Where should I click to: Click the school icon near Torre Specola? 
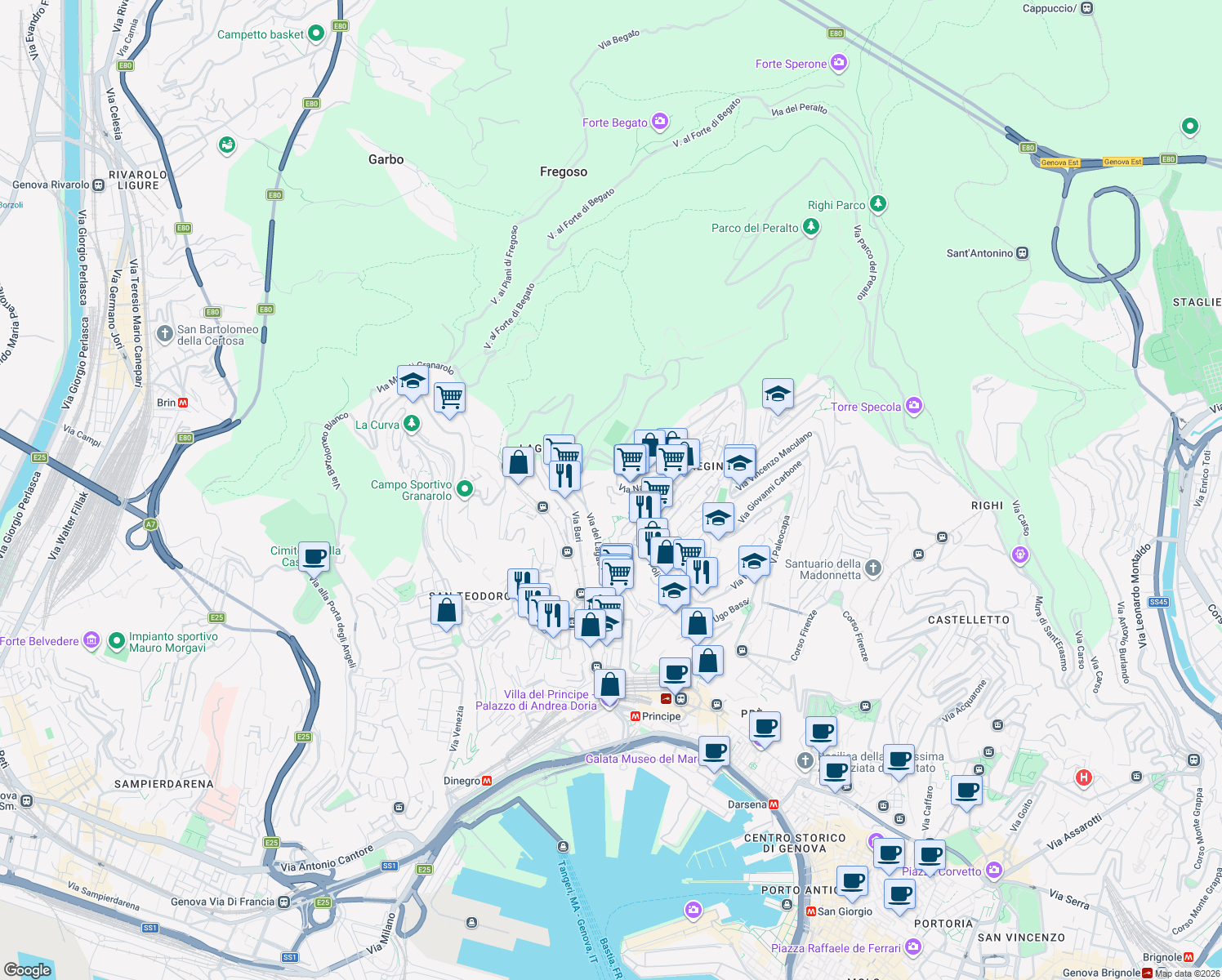tap(777, 394)
